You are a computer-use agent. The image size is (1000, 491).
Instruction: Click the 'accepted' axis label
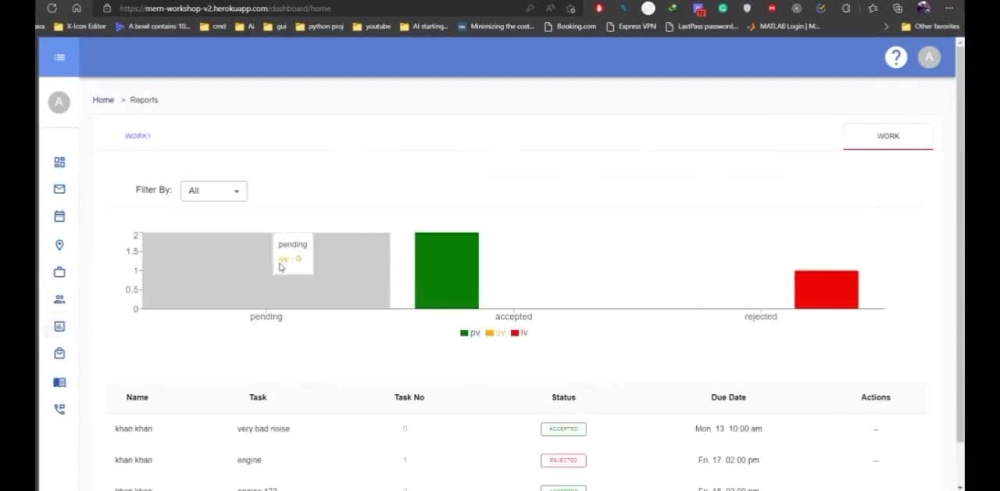513,317
